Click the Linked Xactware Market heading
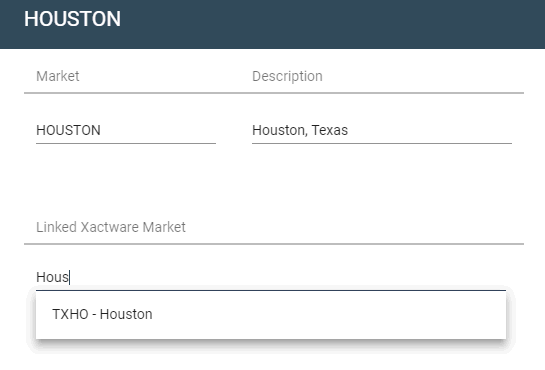545x370 pixels. (x=111, y=227)
